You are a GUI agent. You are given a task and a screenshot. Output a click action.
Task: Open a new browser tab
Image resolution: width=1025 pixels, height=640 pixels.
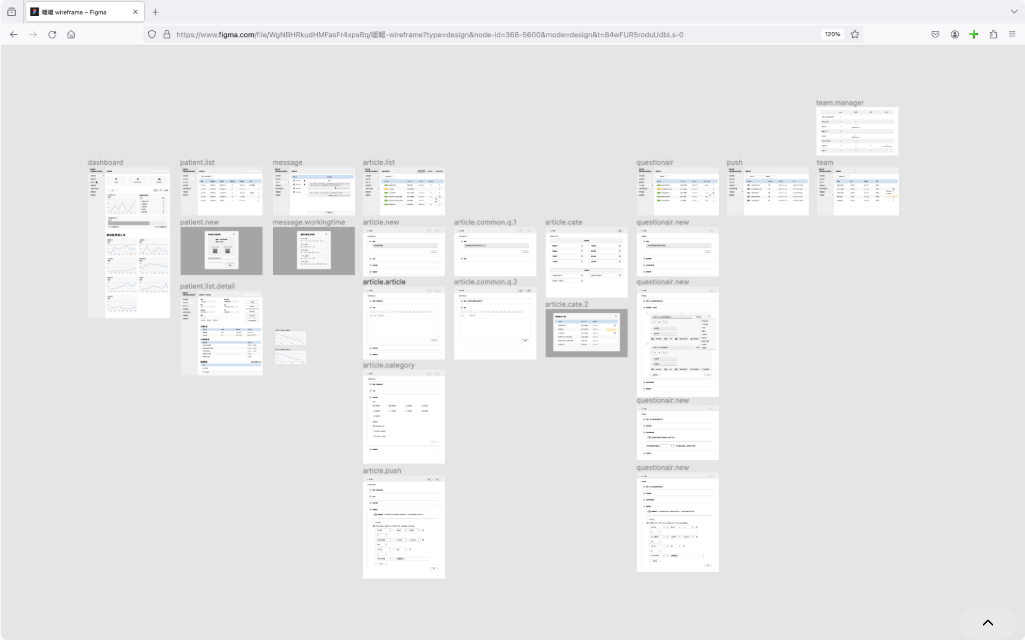[x=155, y=12]
